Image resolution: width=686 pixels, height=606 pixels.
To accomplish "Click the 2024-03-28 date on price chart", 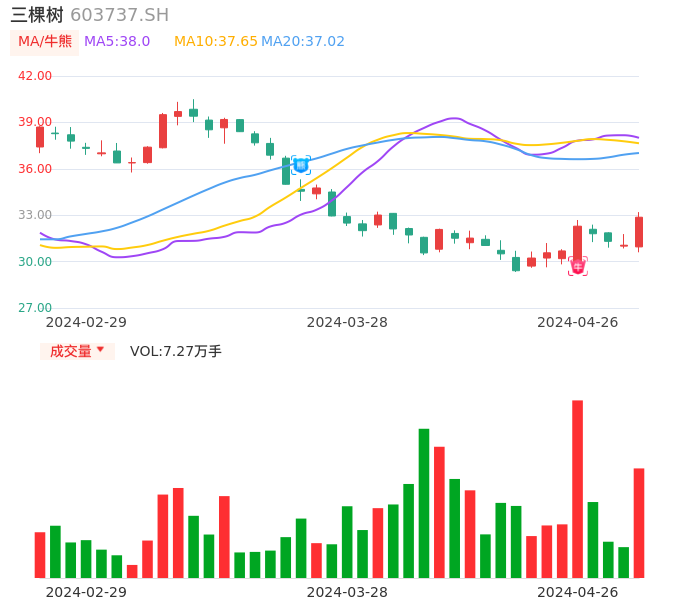I will tap(347, 322).
